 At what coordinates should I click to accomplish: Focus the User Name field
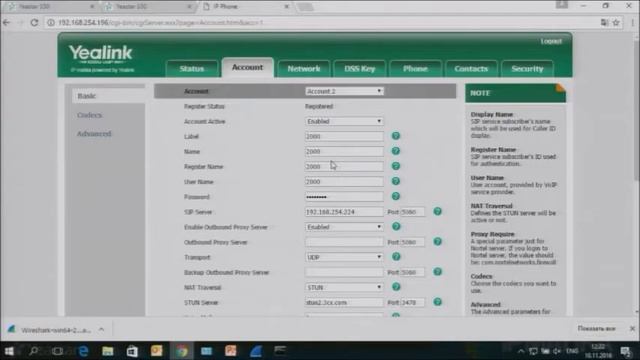pos(344,182)
